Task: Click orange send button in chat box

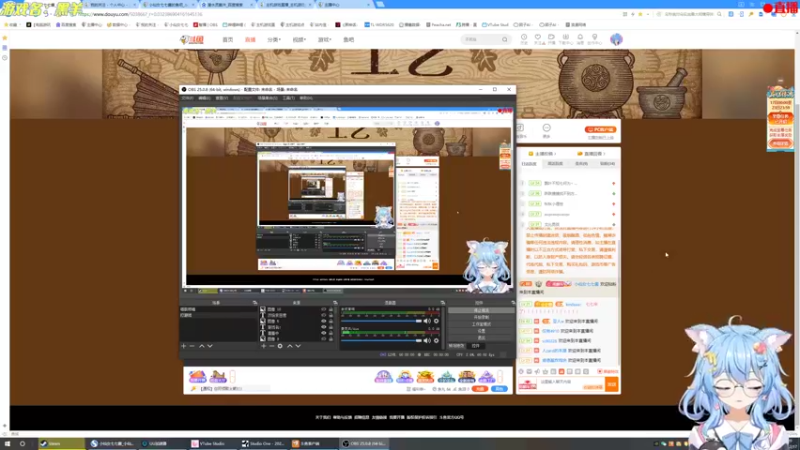Action: tap(611, 384)
